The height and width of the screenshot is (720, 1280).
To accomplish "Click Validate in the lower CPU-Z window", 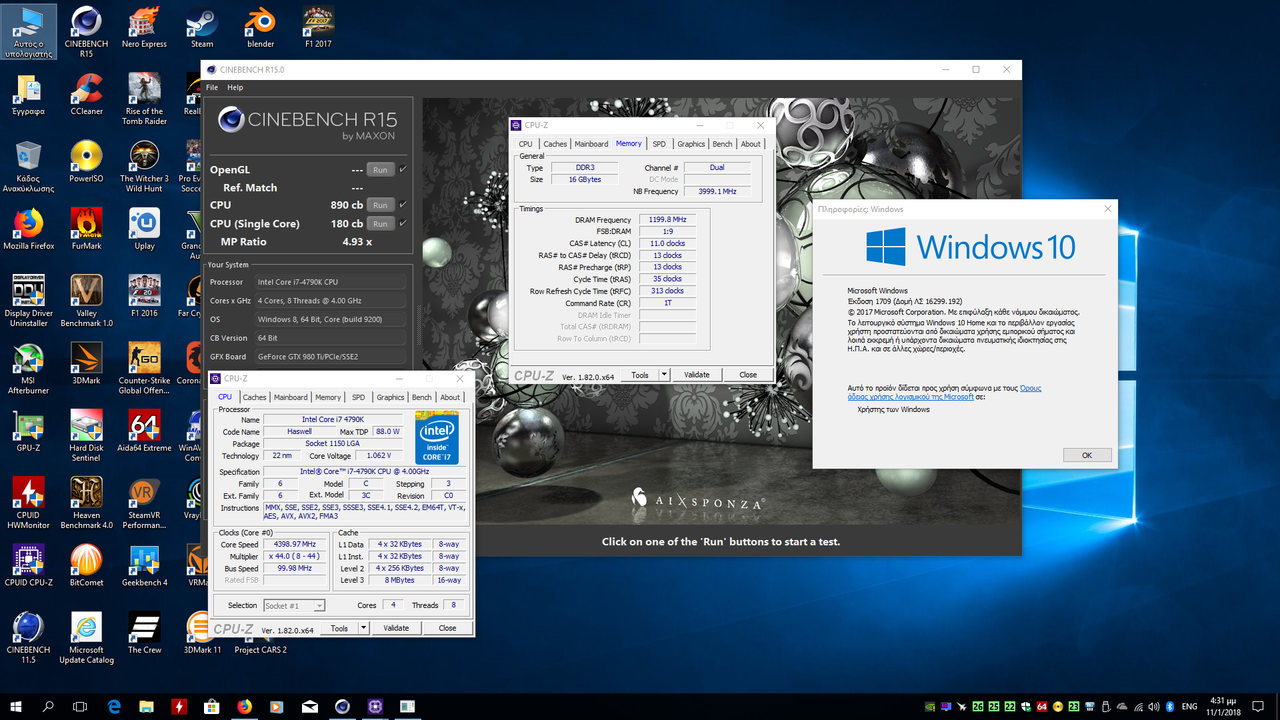I will coord(396,628).
